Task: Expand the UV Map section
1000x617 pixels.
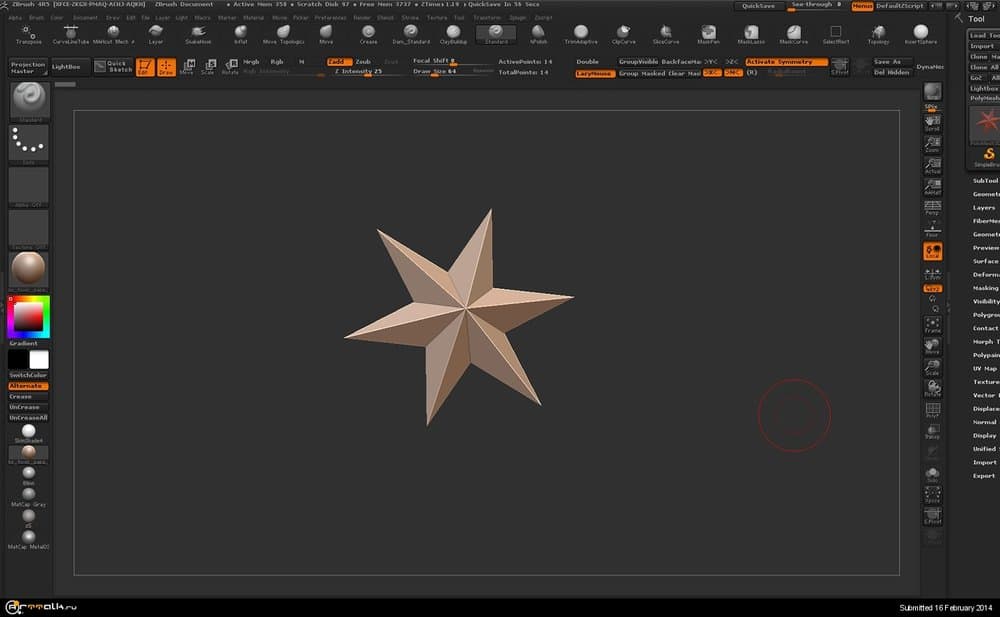Action: click(x=985, y=368)
